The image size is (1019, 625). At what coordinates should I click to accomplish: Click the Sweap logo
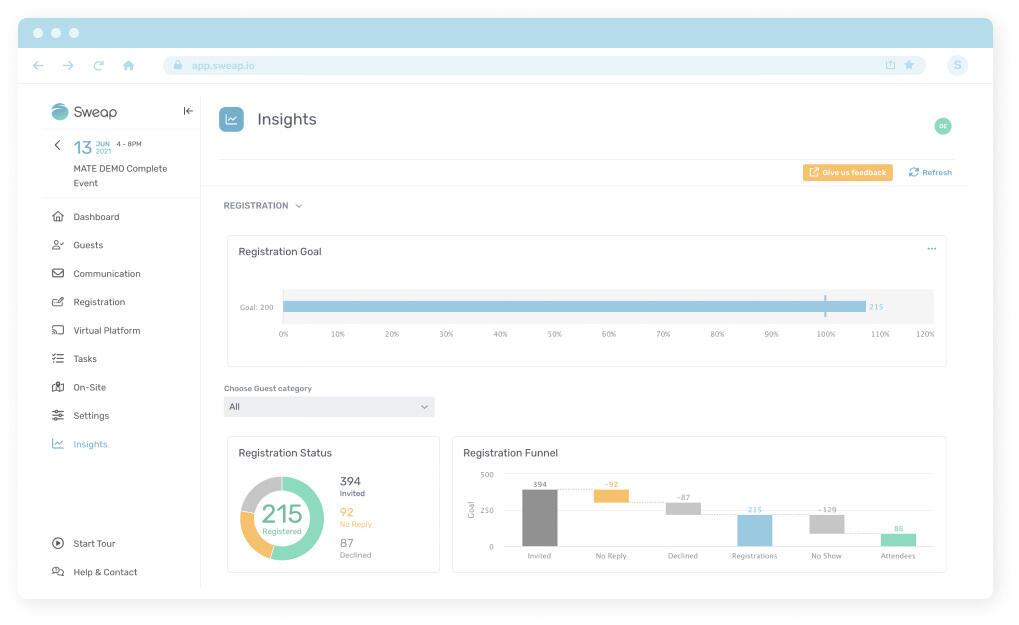pos(84,112)
